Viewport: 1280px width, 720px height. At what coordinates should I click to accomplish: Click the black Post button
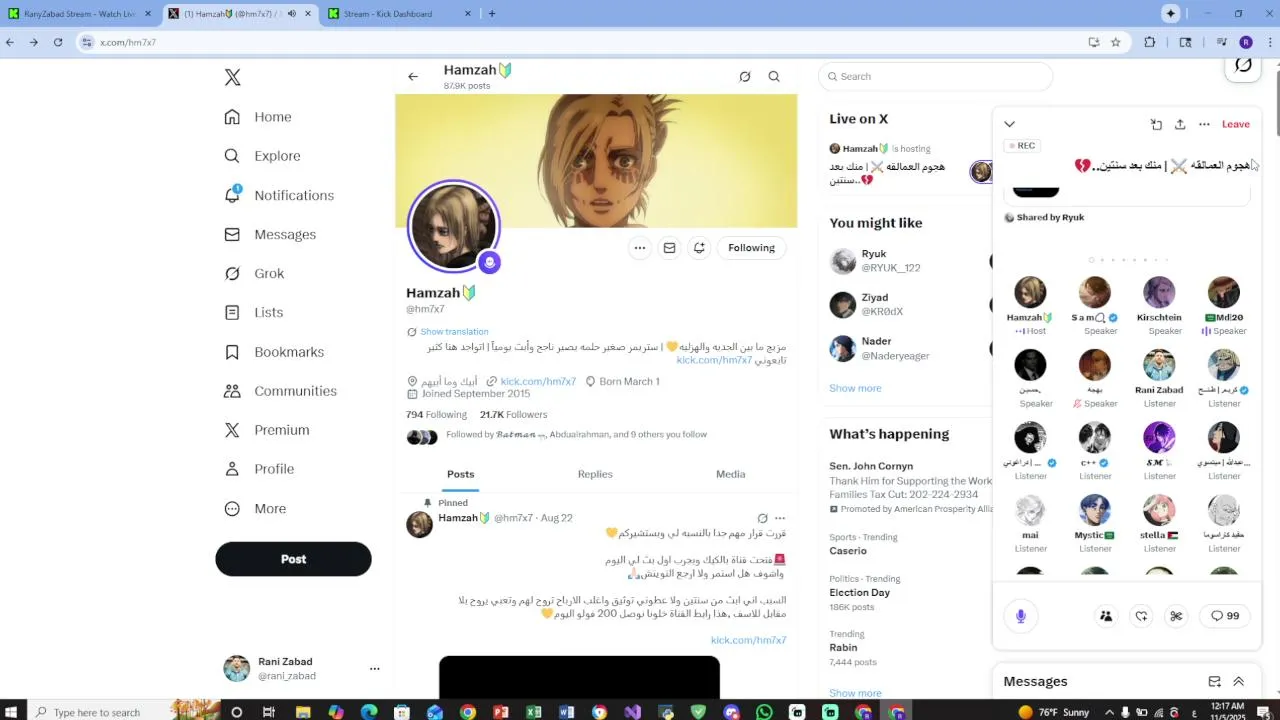[x=293, y=559]
